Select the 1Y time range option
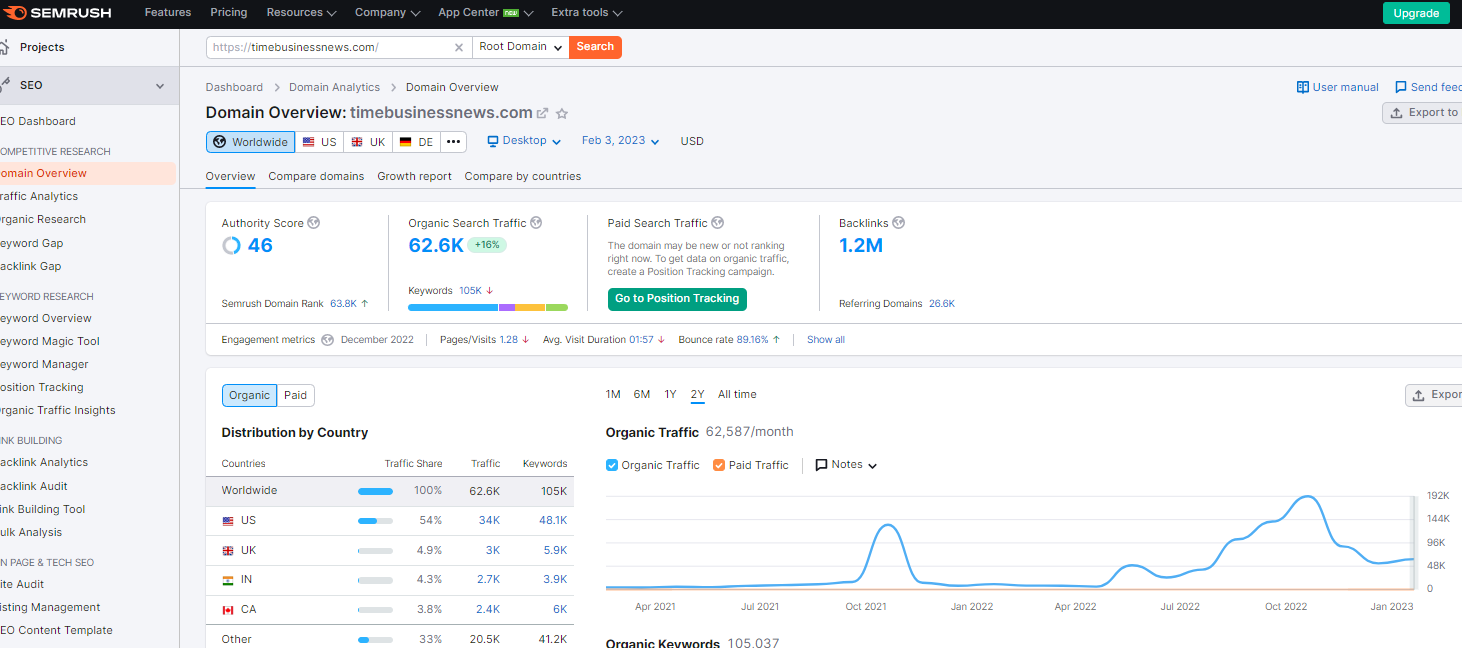Viewport: 1462px width, 648px height. [670, 394]
